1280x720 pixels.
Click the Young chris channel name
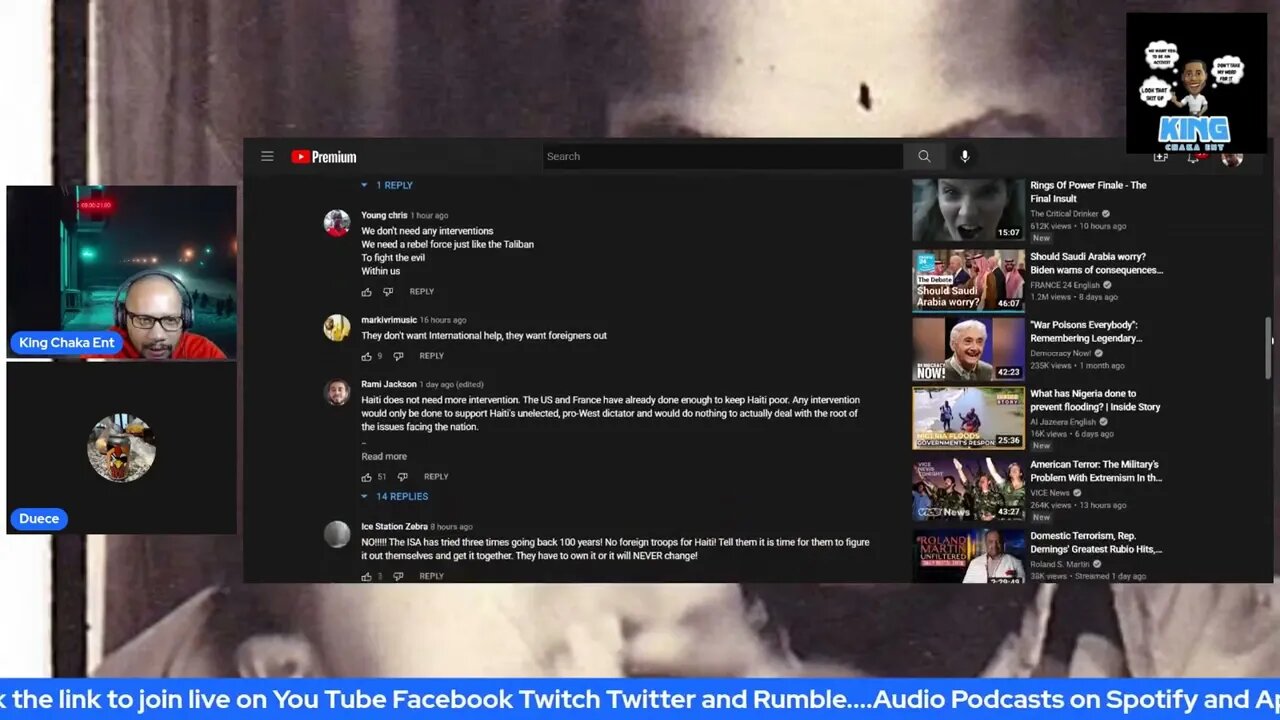(384, 216)
